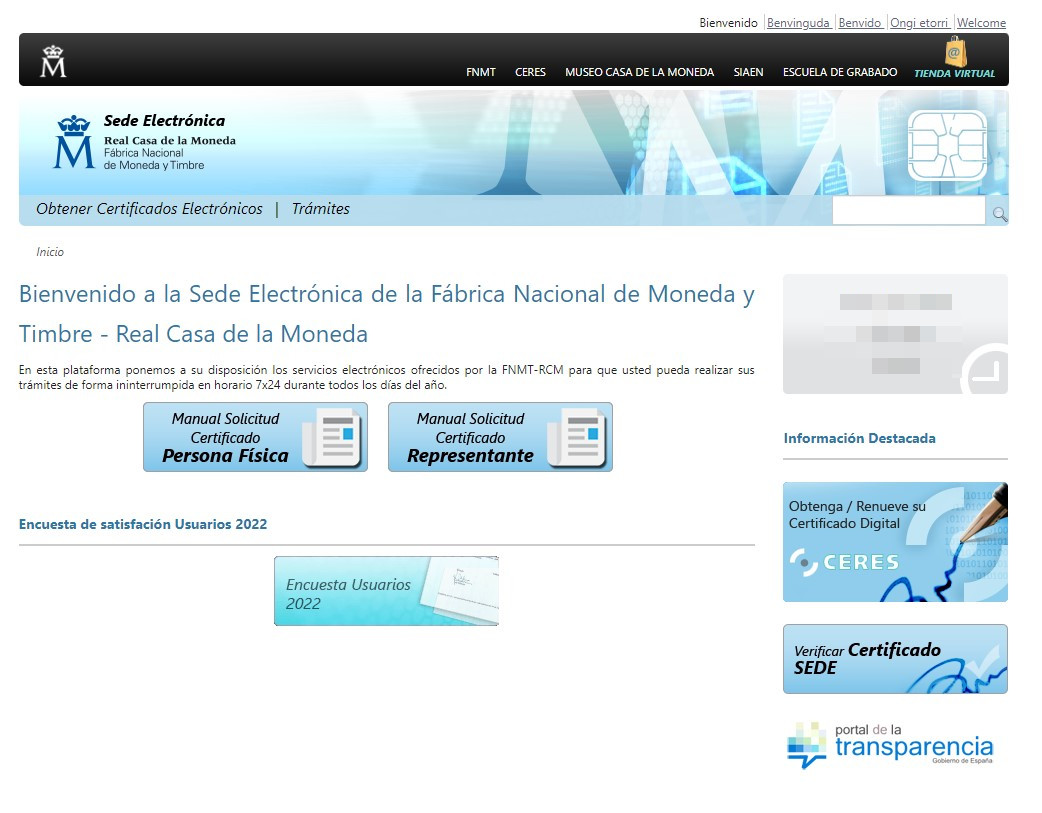
Task: Click the chip card graphic in banner
Action: [947, 146]
